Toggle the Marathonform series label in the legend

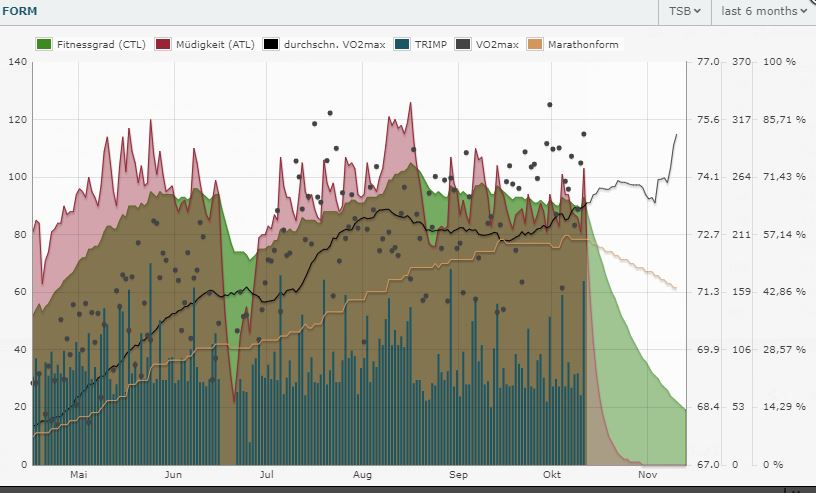(x=583, y=45)
